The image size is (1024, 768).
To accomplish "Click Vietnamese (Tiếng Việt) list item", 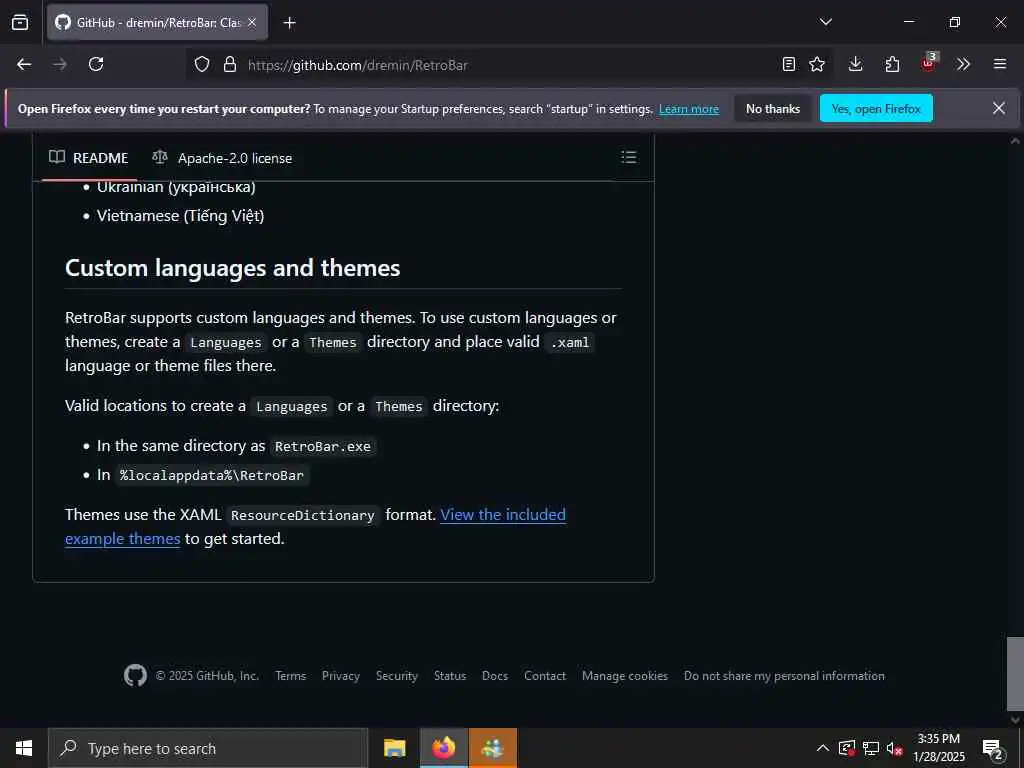I will point(180,216).
